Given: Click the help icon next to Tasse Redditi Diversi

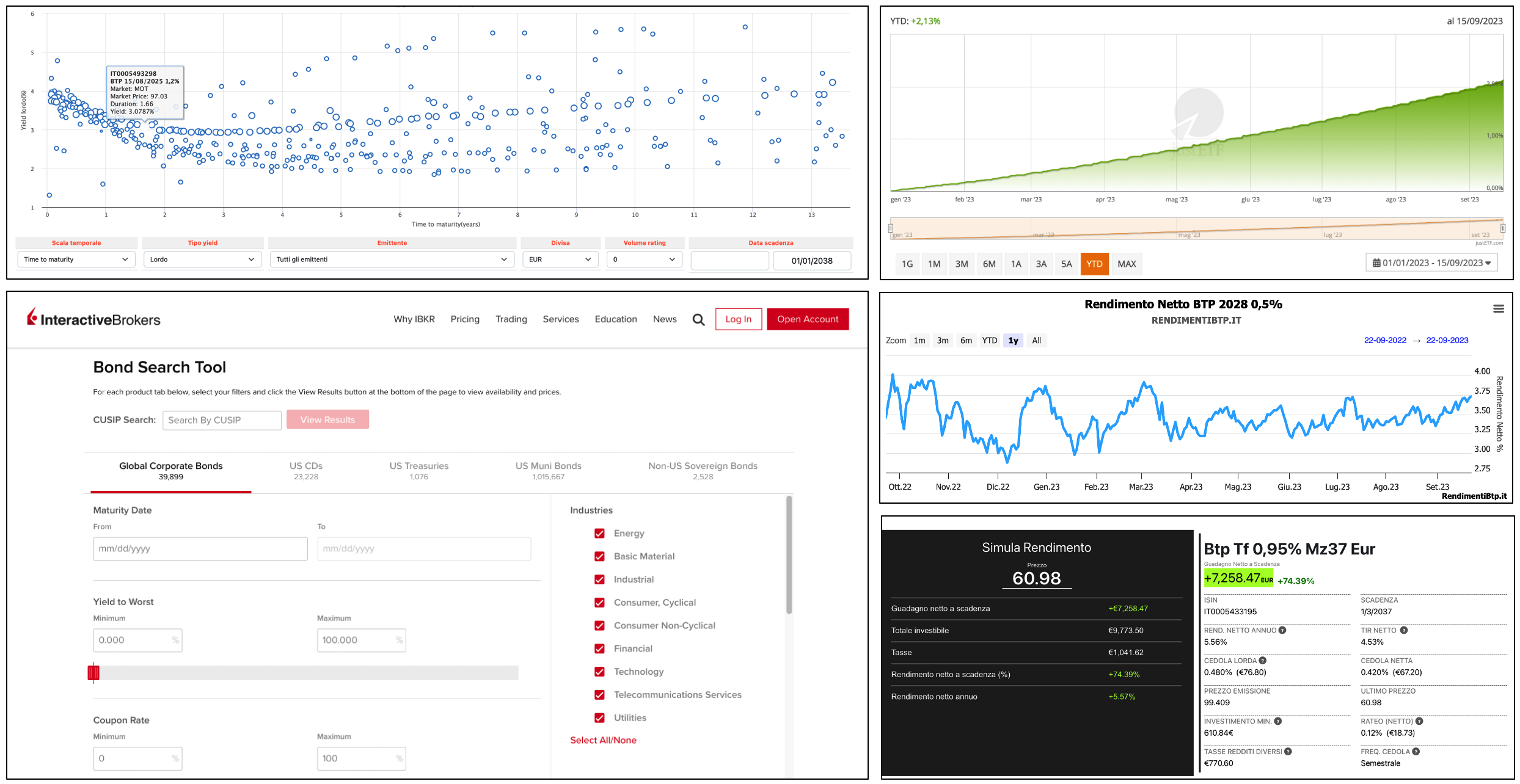Looking at the screenshot, I should point(1288,752).
